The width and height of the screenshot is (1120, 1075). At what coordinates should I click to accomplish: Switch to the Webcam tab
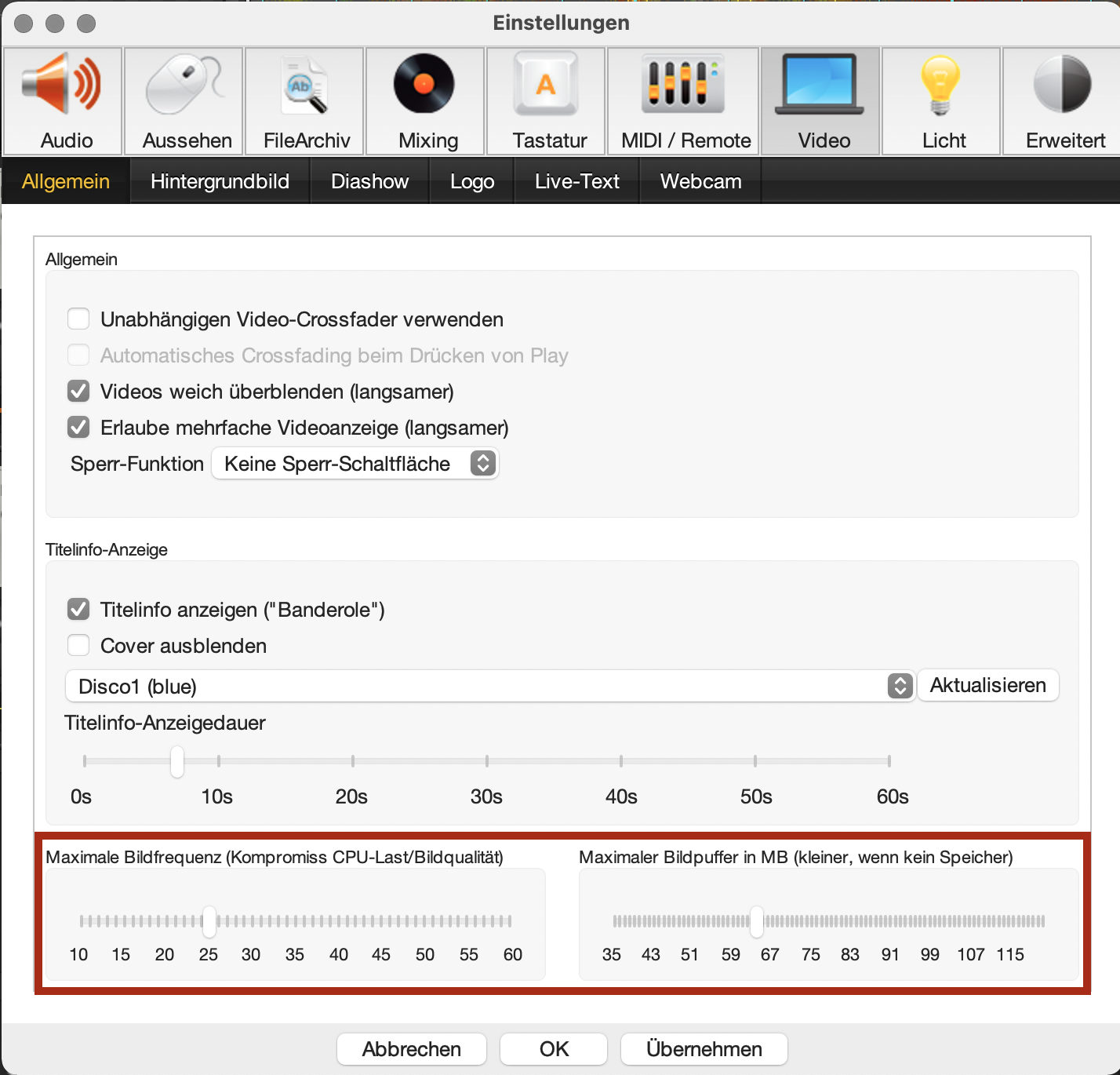tap(700, 181)
